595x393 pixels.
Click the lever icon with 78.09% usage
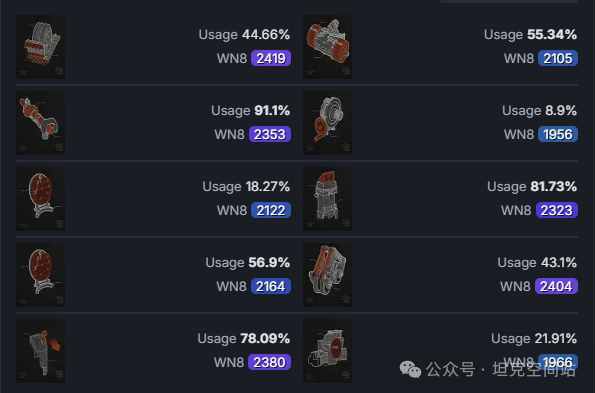pos(40,351)
